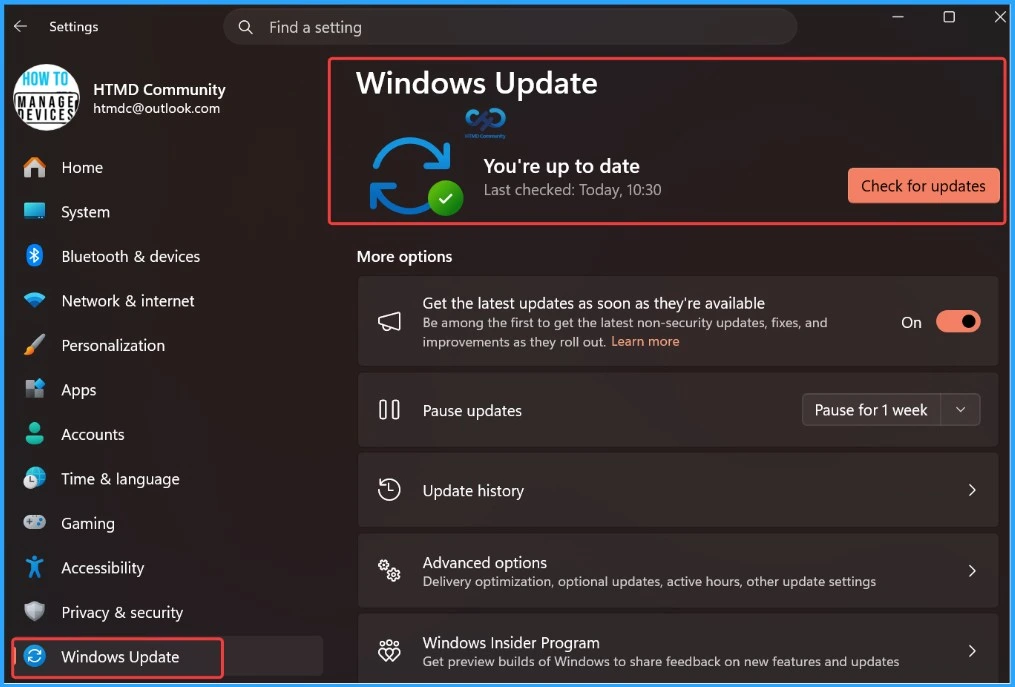Open Update history row

[678, 490]
